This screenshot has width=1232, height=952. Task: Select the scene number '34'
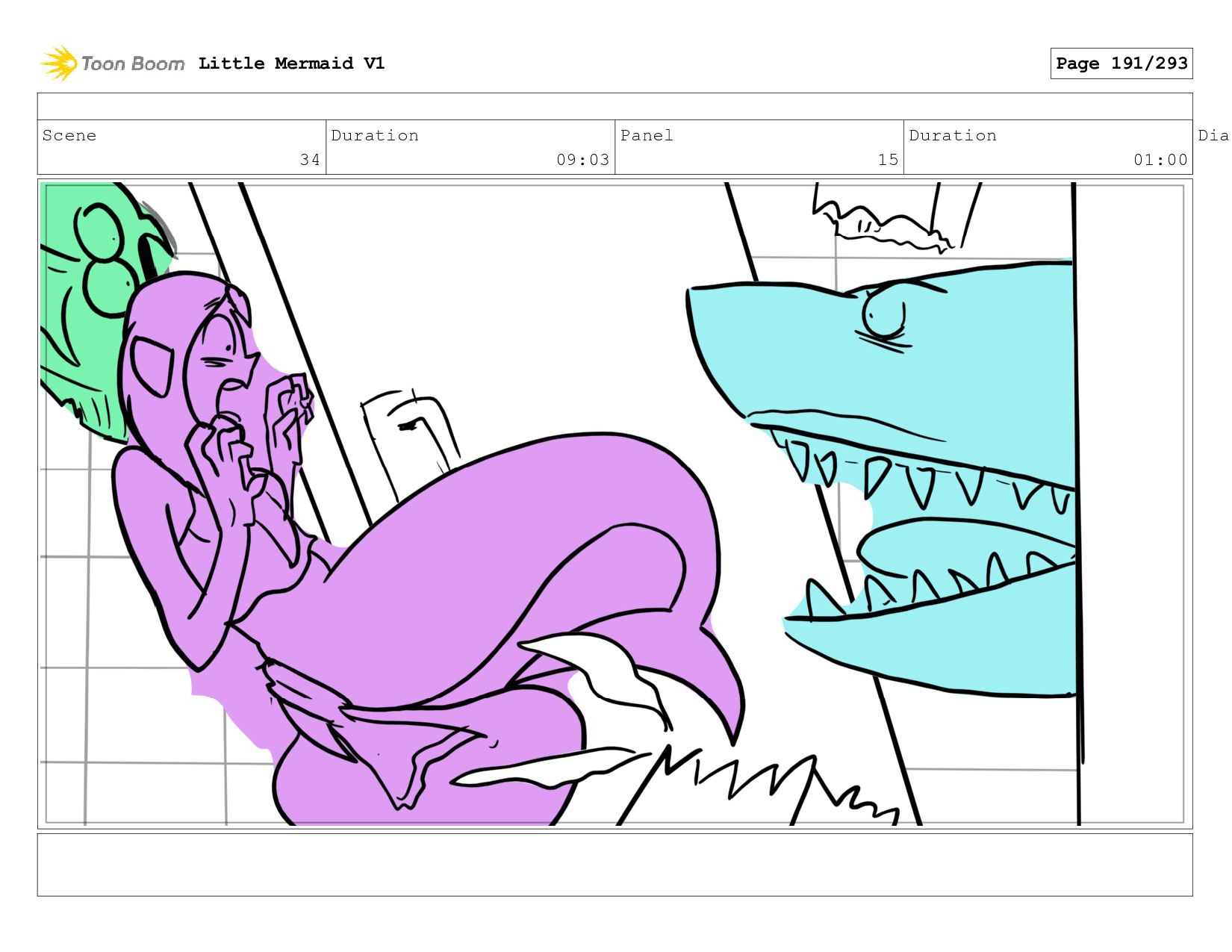[310, 160]
